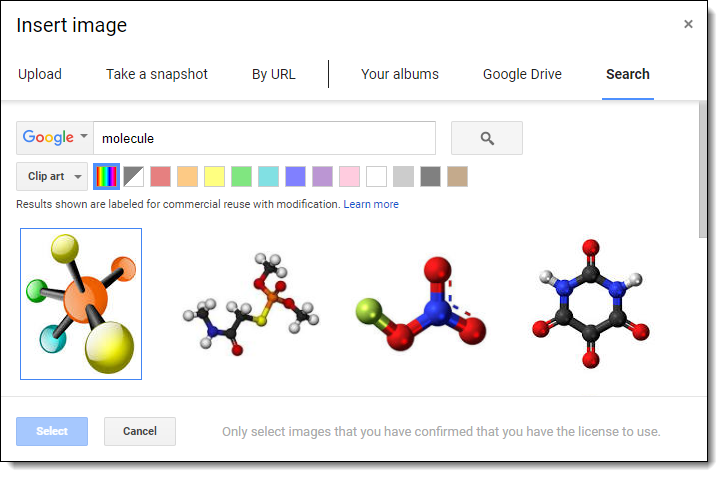Open the Learn more link

point(371,204)
